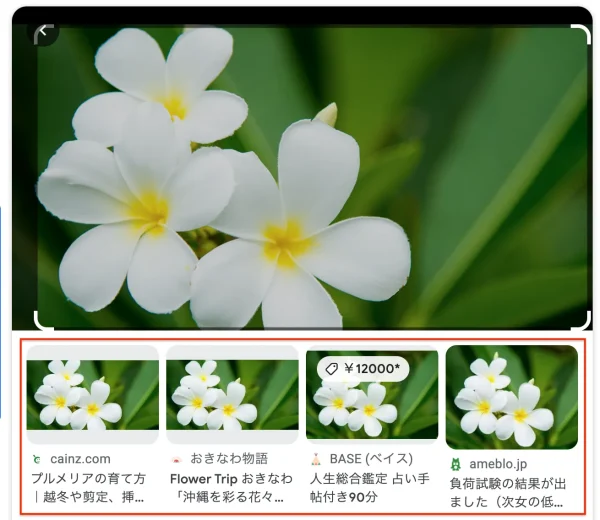Click the ¥12000* price tag badge
Image resolution: width=600 pixels, height=520 pixels.
pyautogui.click(x=363, y=369)
